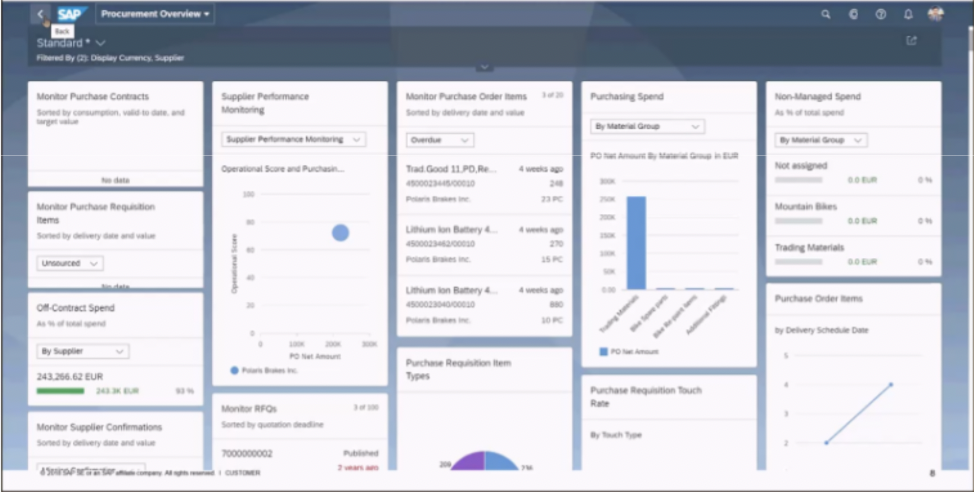Open the Unsourced dropdown
The image size is (974, 492).
[x=70, y=263]
